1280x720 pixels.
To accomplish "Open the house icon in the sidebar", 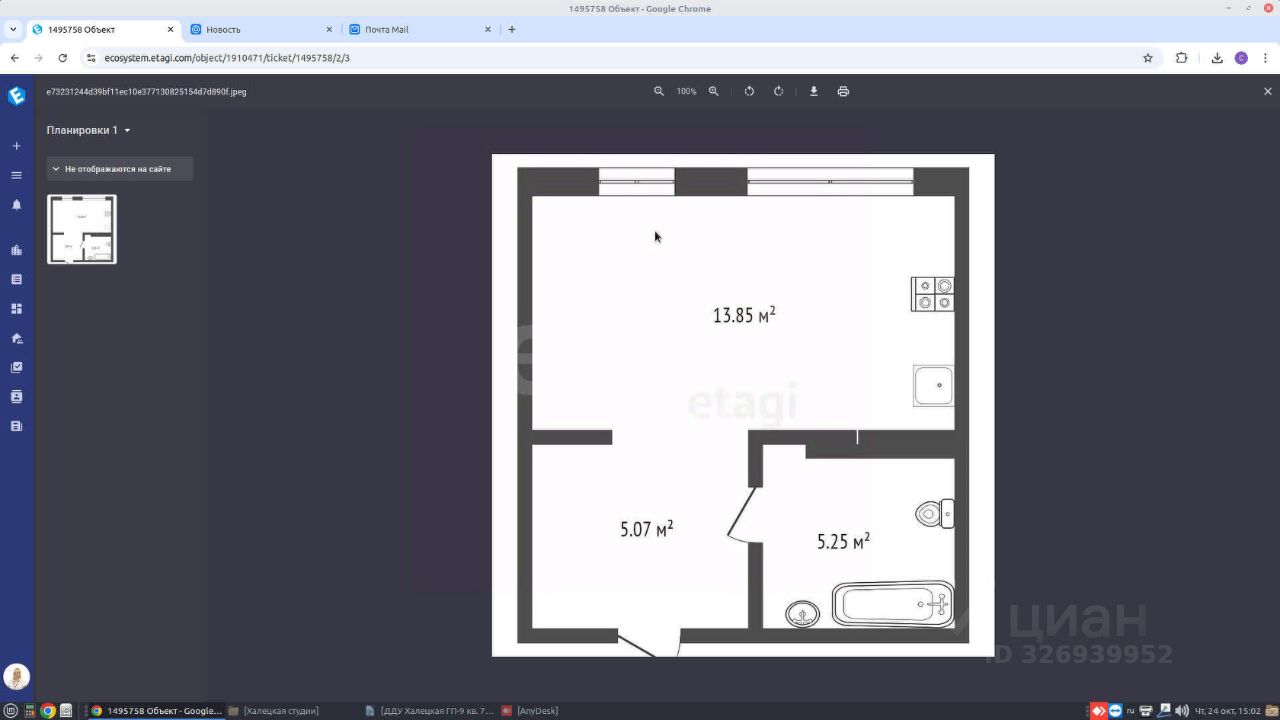I will [x=16, y=338].
